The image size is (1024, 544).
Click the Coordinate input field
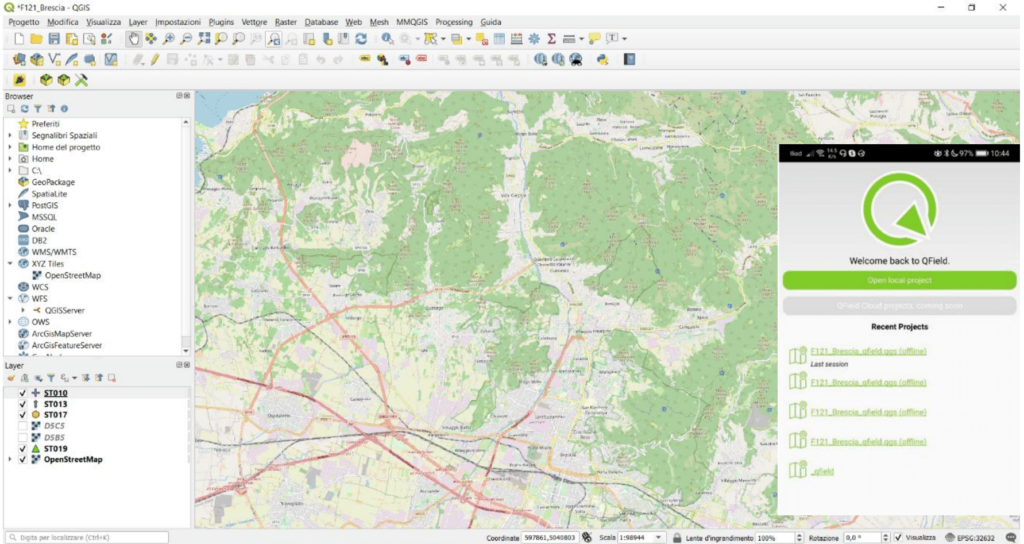point(549,537)
